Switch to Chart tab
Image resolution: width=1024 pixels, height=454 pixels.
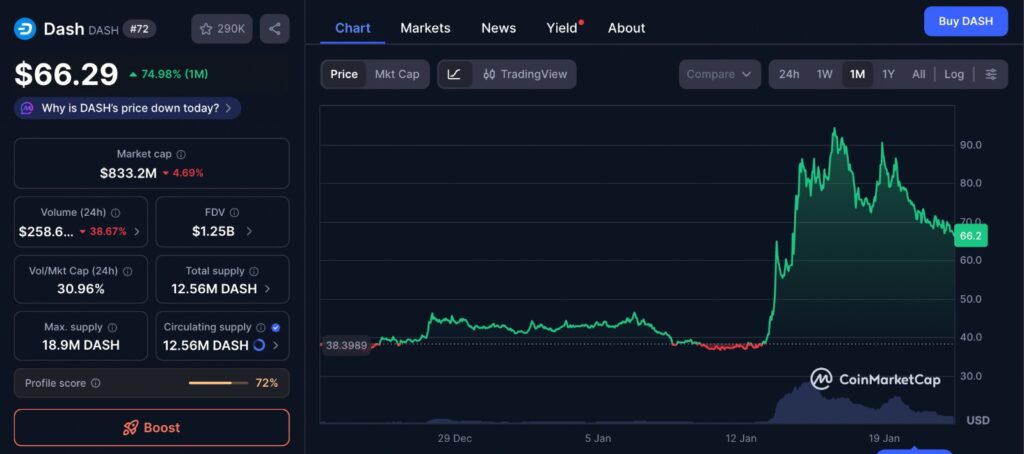coord(353,28)
